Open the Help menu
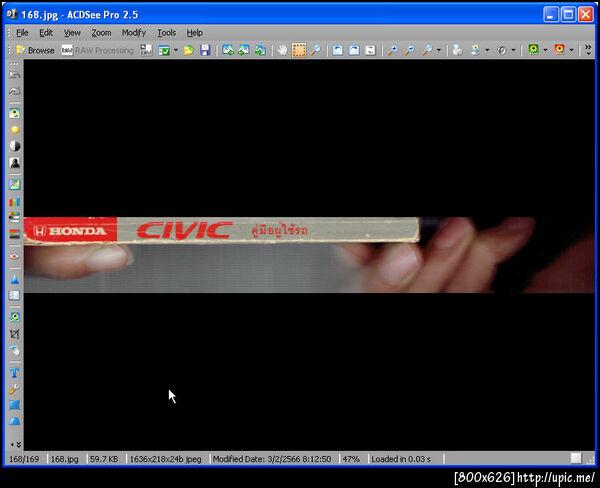 194,33
